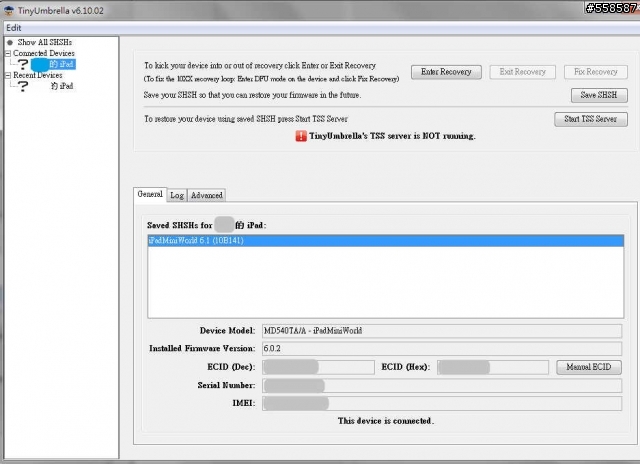Click the Save SHSH button
This screenshot has width=640, height=464.
(x=599, y=95)
